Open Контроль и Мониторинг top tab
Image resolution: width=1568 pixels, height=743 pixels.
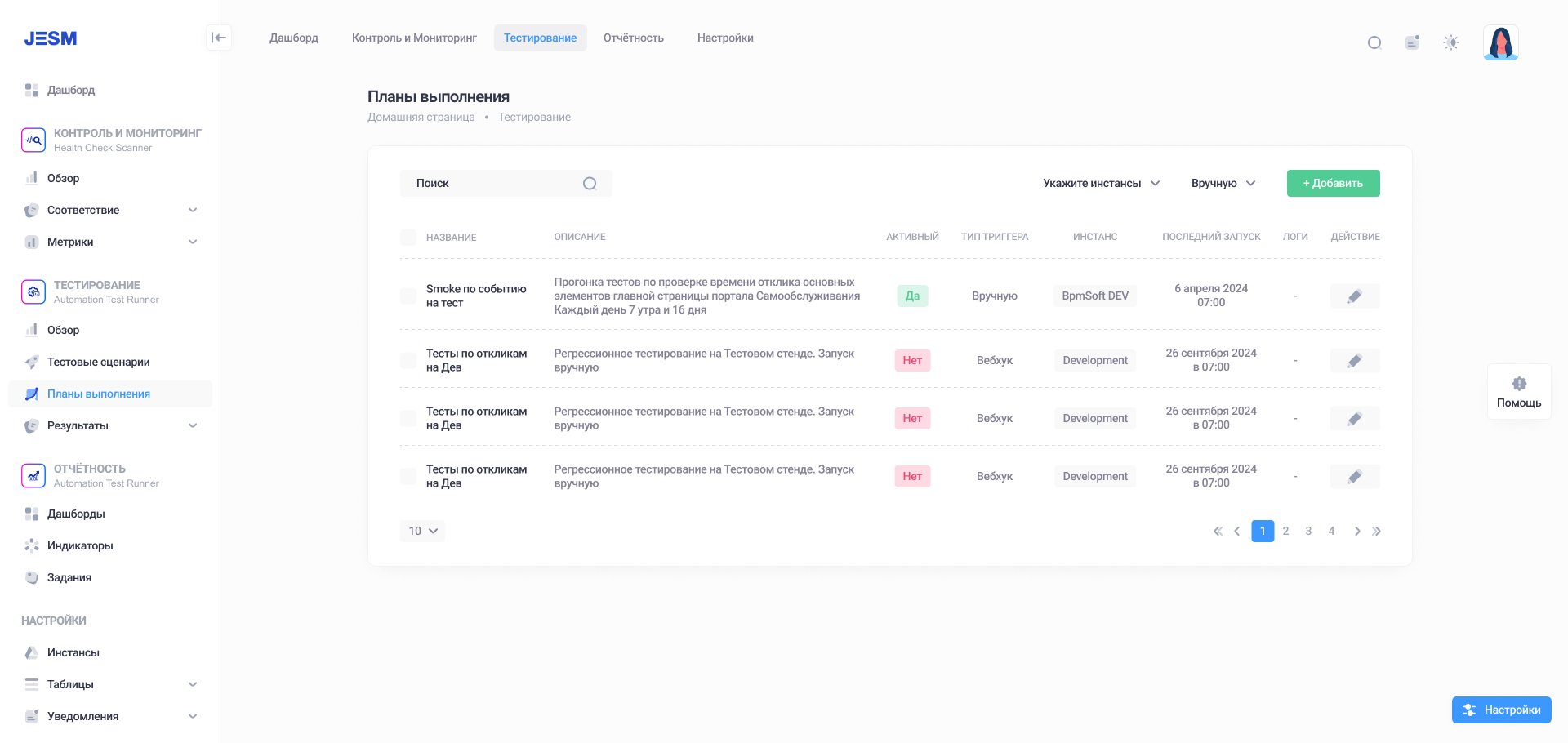point(414,38)
